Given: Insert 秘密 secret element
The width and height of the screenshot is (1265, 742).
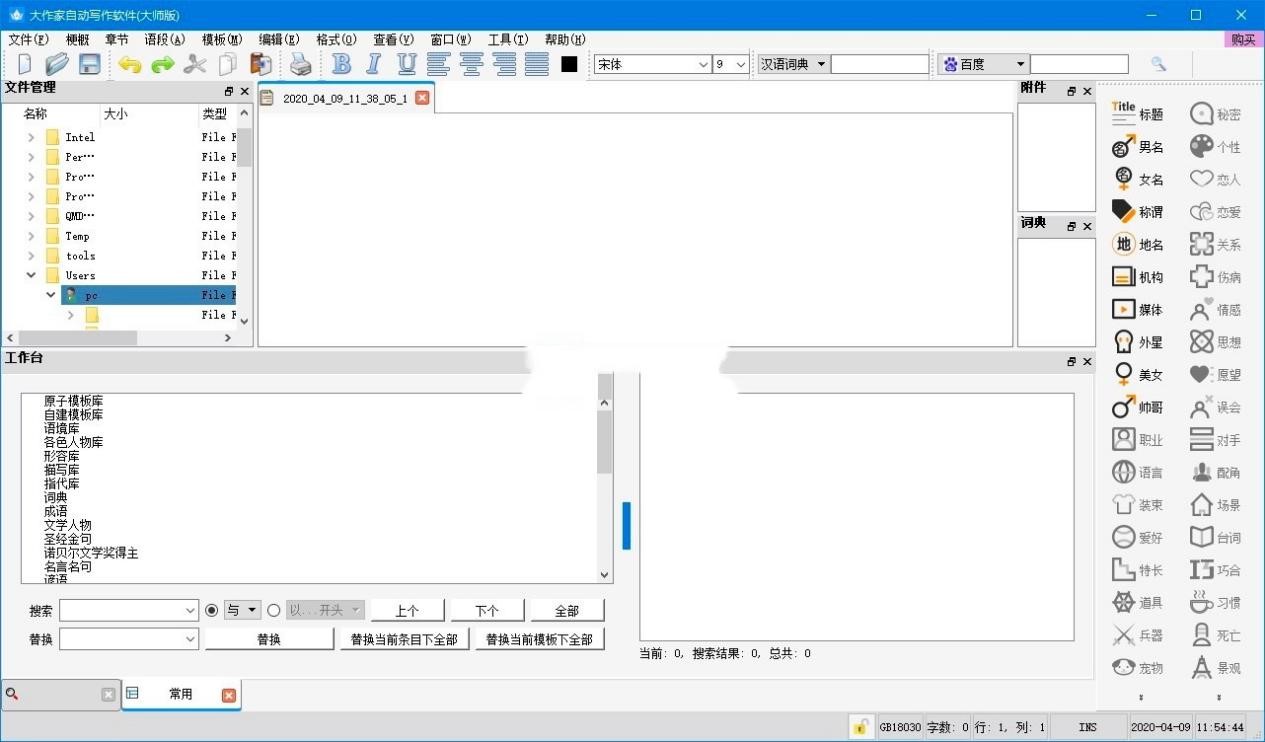Looking at the screenshot, I should click(x=1216, y=114).
